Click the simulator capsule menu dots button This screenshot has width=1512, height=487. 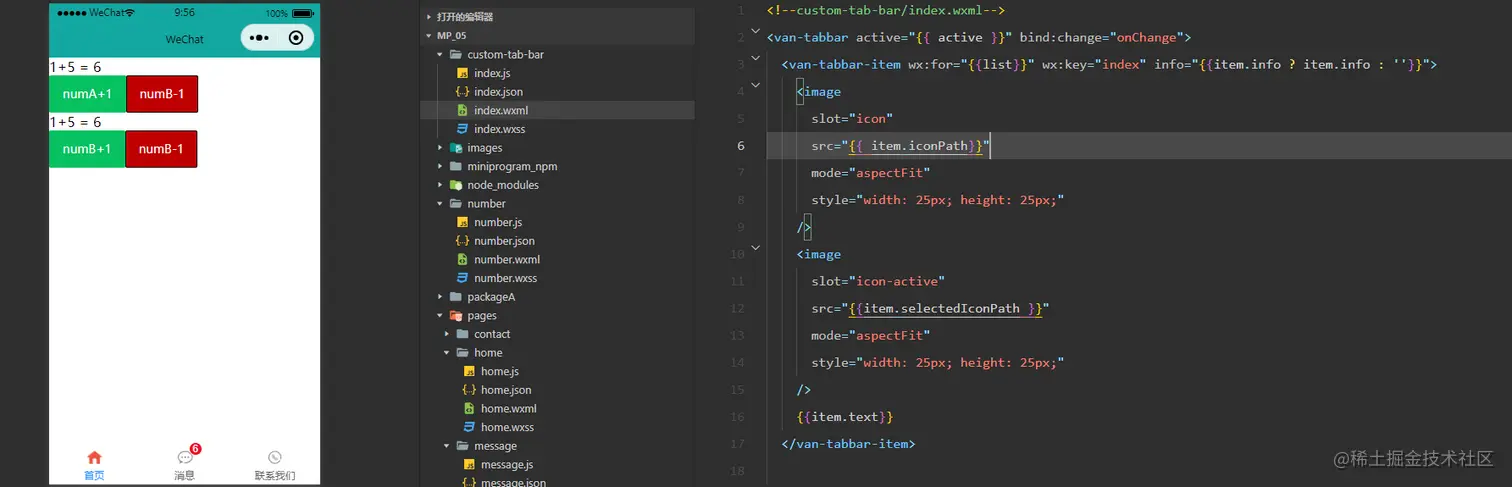(x=259, y=38)
